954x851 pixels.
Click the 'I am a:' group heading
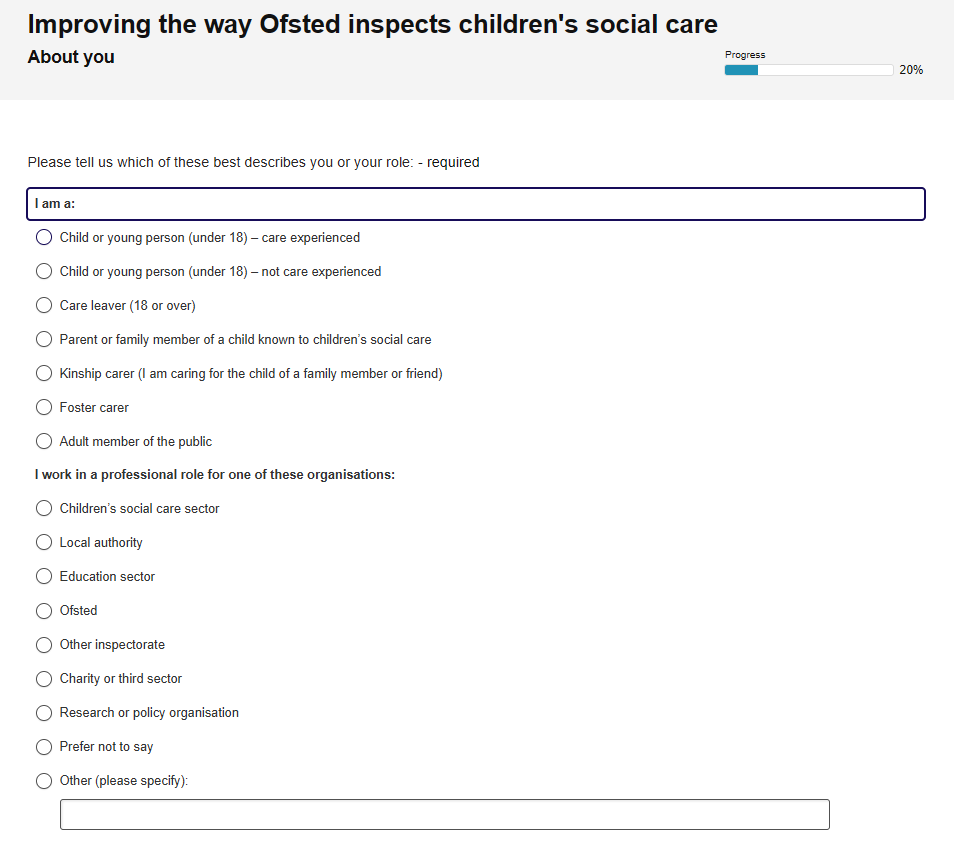pyautogui.click(x=55, y=204)
